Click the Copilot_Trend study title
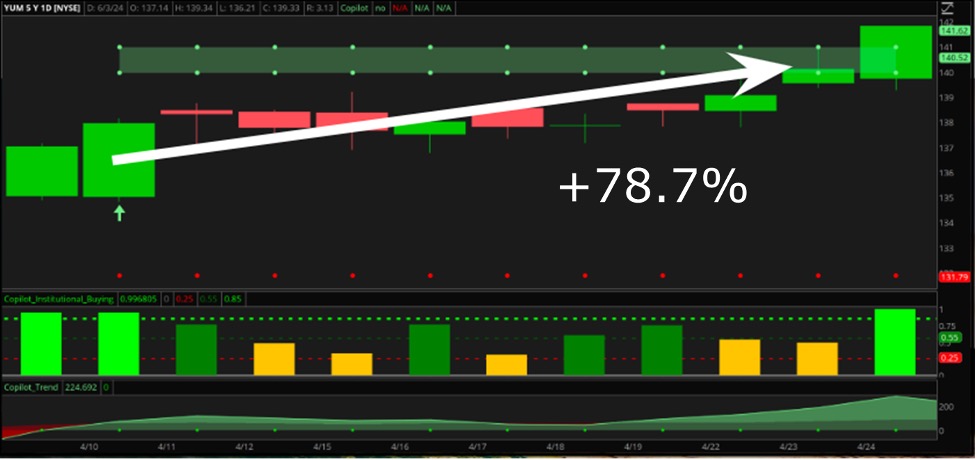 (34, 386)
